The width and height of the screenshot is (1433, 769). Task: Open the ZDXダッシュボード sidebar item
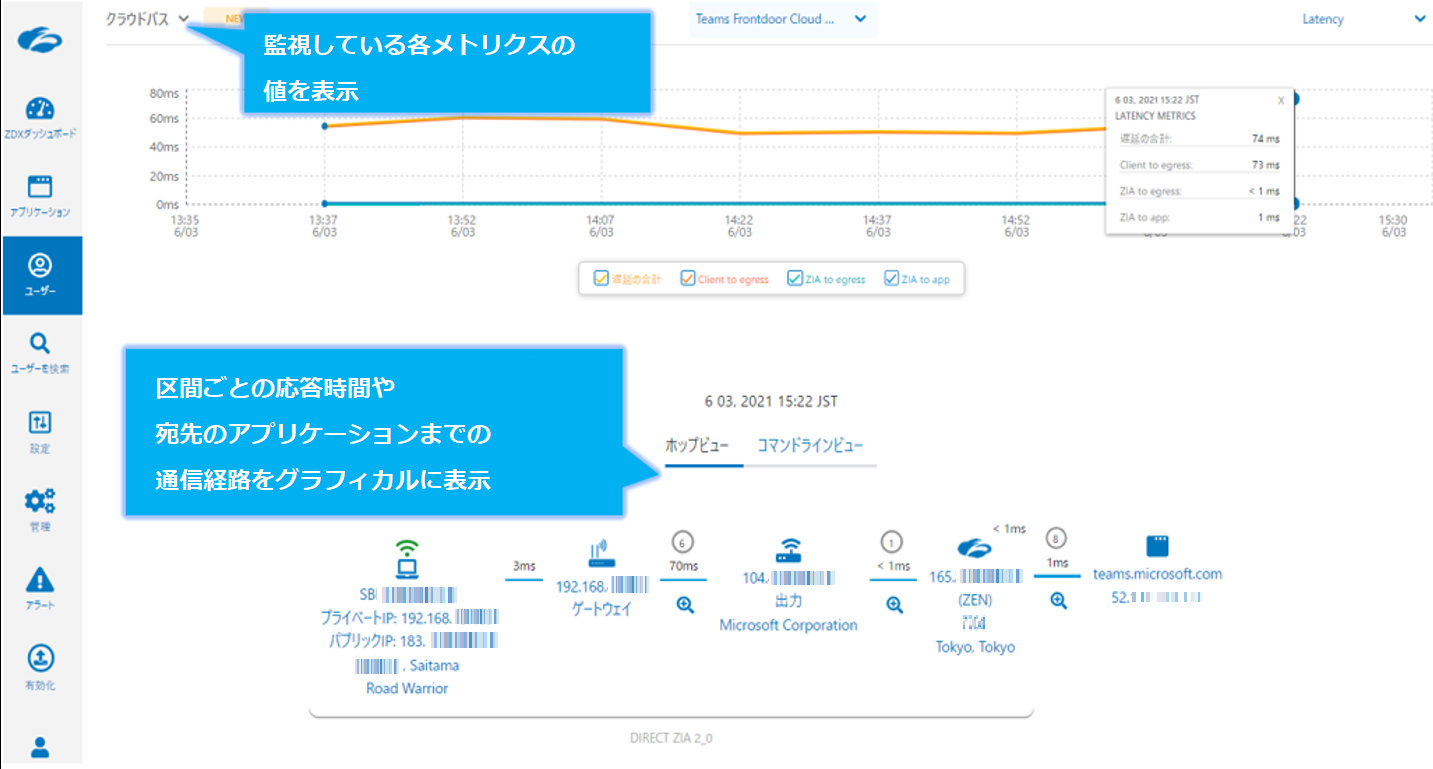point(40,118)
